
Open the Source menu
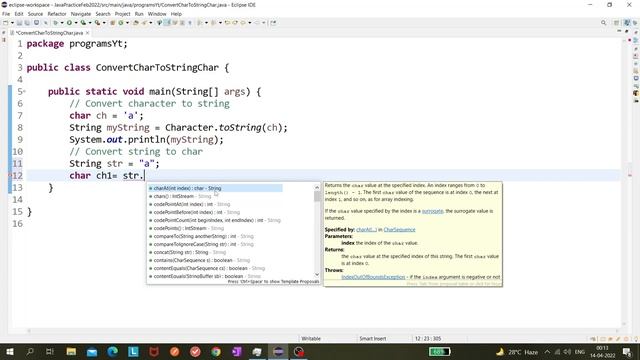click(35, 14)
